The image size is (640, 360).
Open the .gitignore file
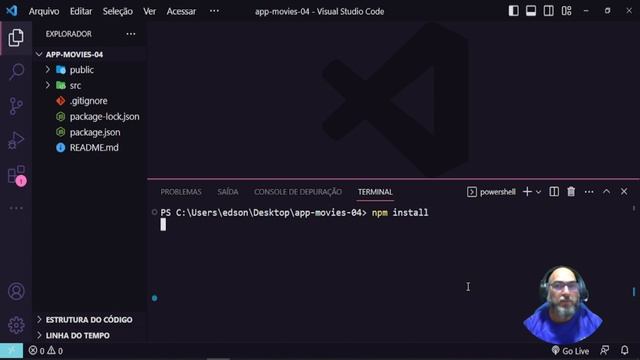(x=89, y=101)
